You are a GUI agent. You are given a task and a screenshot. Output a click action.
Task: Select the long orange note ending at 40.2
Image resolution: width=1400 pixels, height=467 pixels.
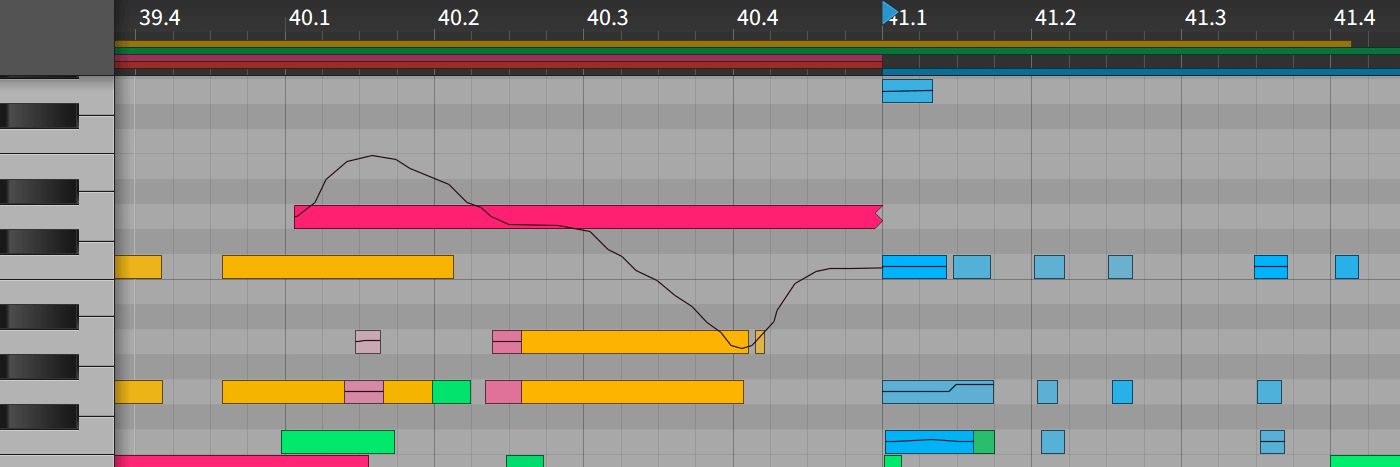[x=337, y=267]
